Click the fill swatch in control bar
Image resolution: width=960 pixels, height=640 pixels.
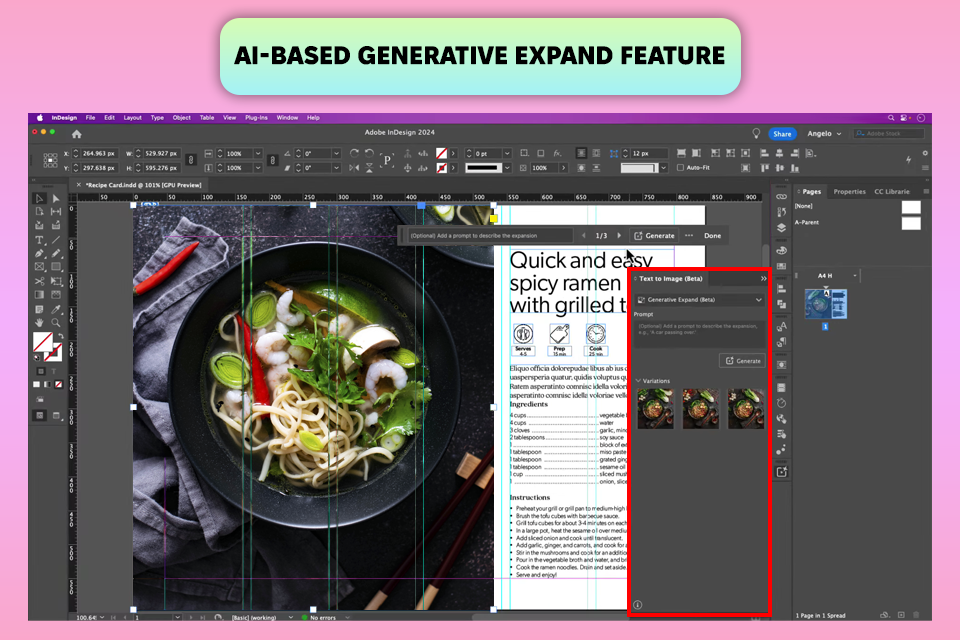pyautogui.click(x=441, y=153)
